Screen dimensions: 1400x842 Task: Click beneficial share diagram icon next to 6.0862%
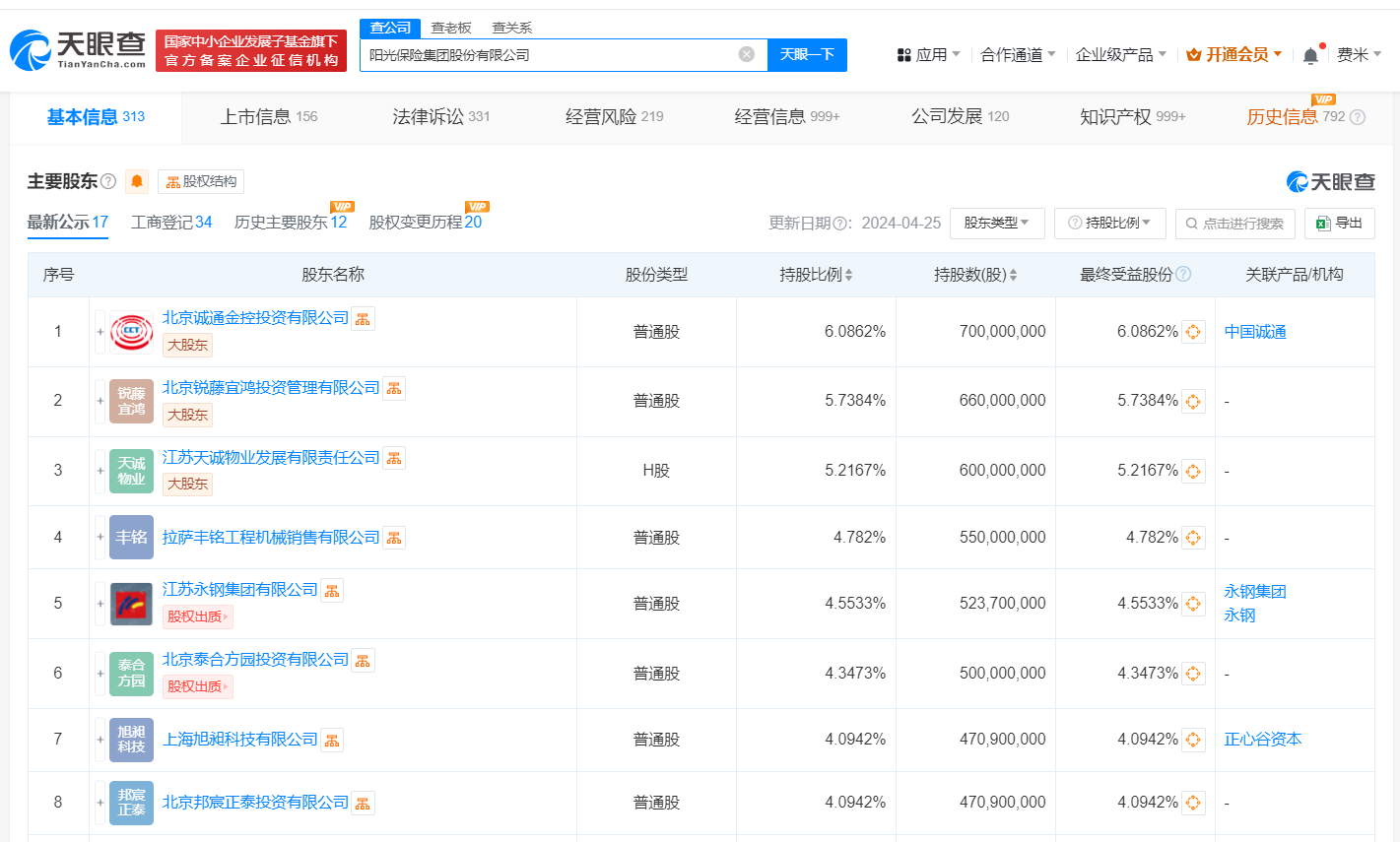click(x=1193, y=333)
